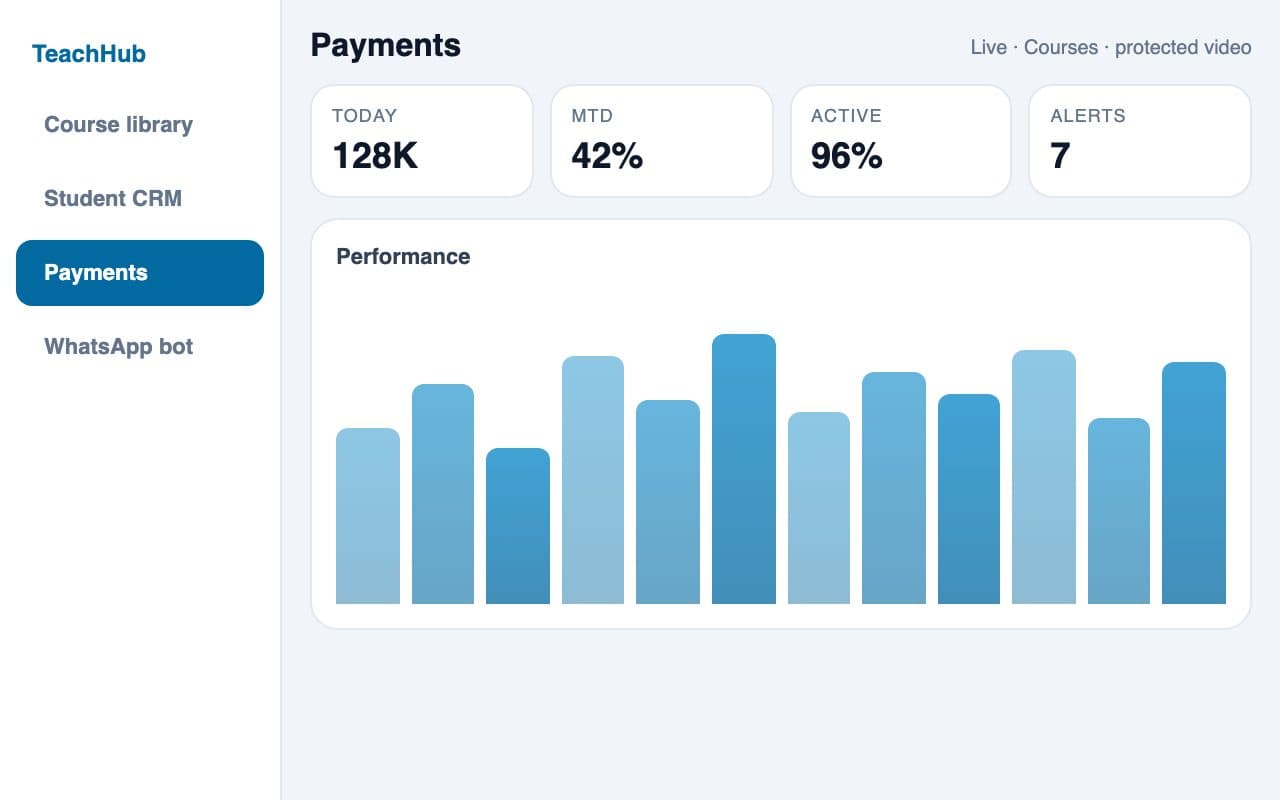Go to Student CRM

tap(140, 199)
